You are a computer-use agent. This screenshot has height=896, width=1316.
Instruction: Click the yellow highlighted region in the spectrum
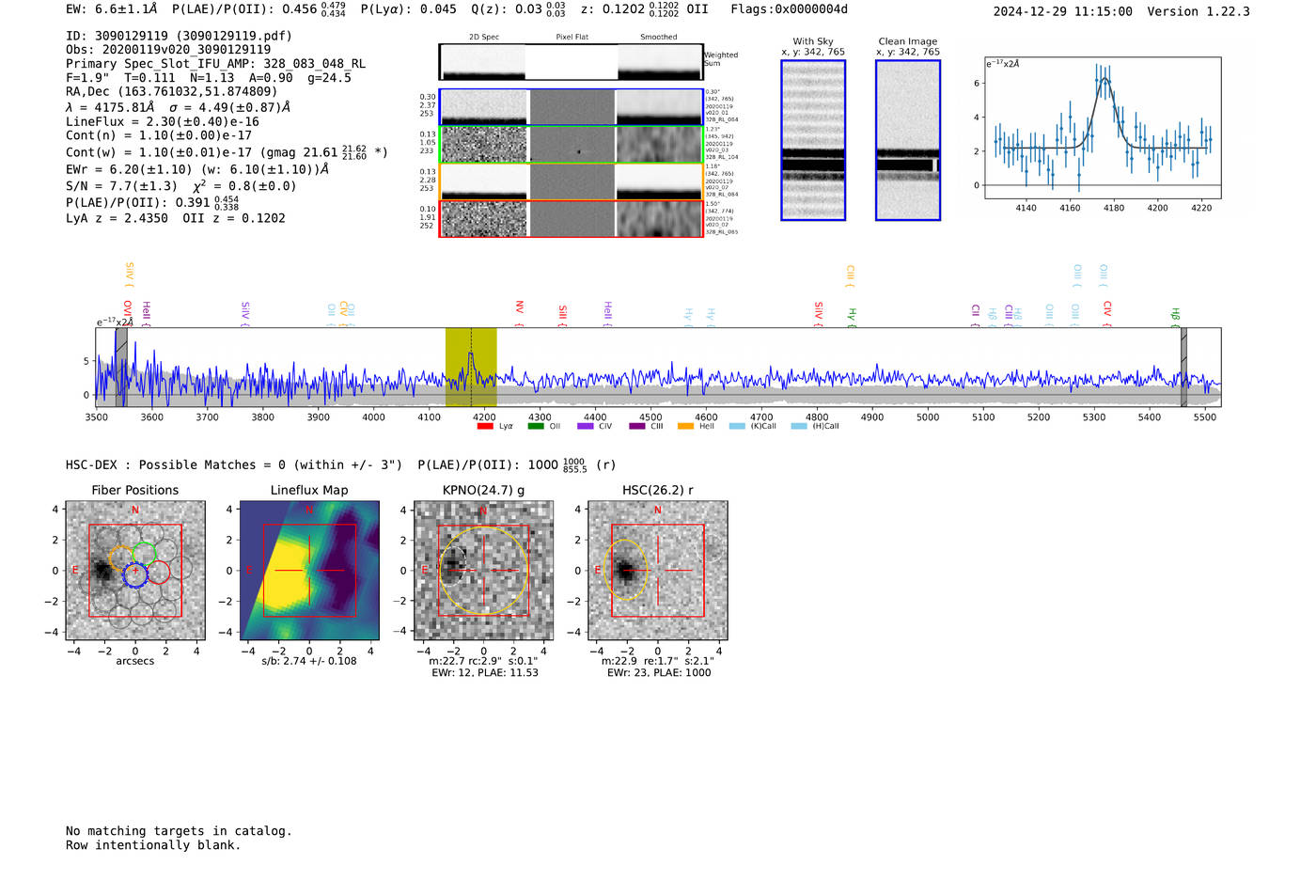471,368
